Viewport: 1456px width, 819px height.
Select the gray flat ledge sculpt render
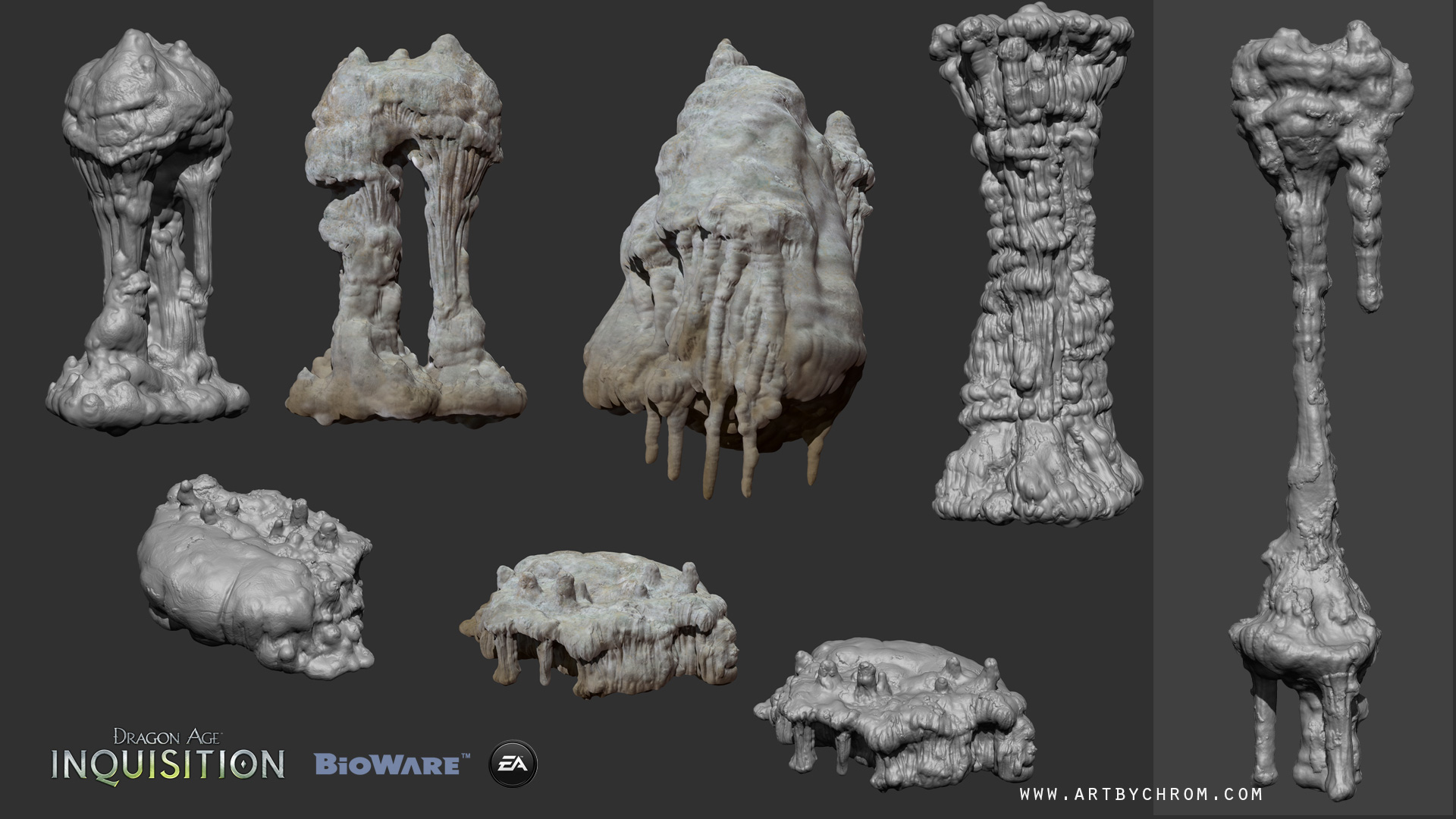coord(895,713)
